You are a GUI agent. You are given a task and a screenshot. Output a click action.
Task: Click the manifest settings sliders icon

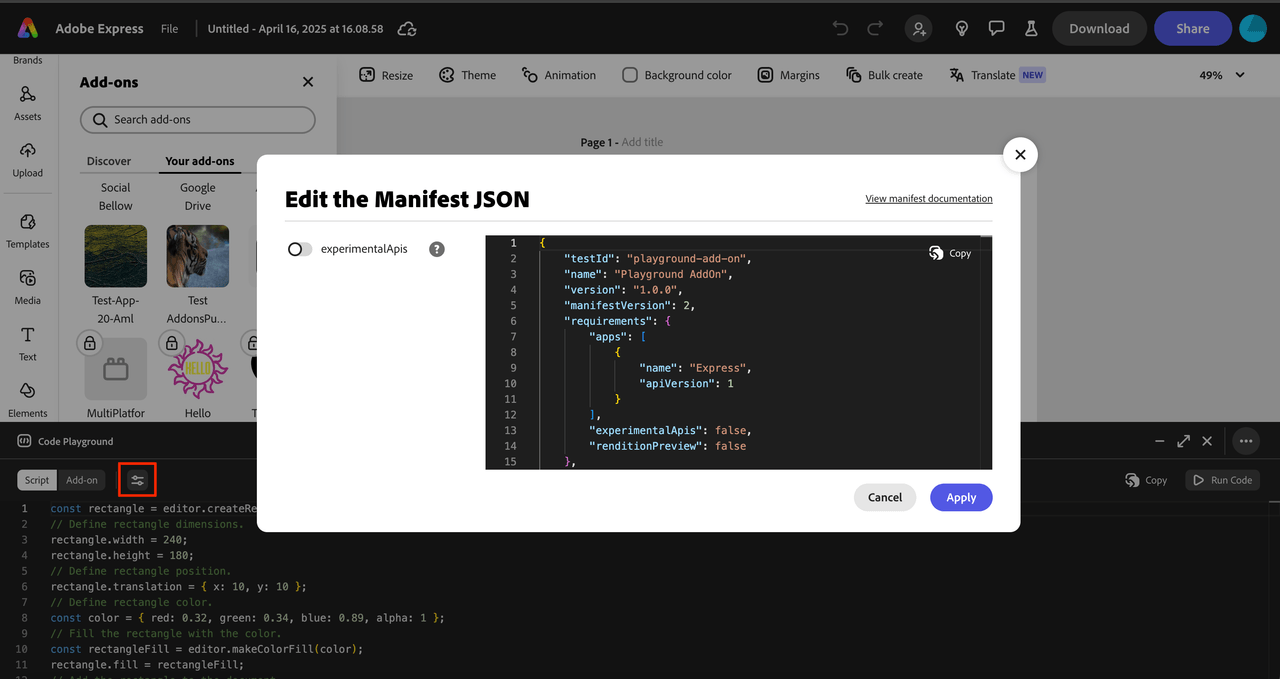[137, 480]
